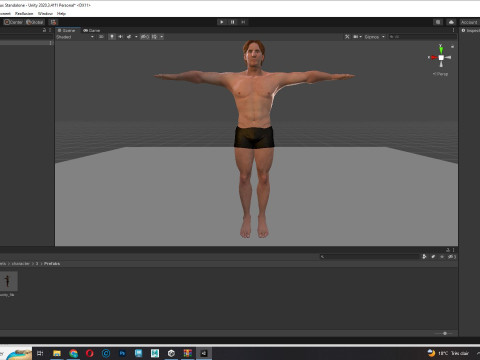The height and width of the screenshot is (360, 480).
Task: Open the menu left of the Window menu
Action: 24,13
